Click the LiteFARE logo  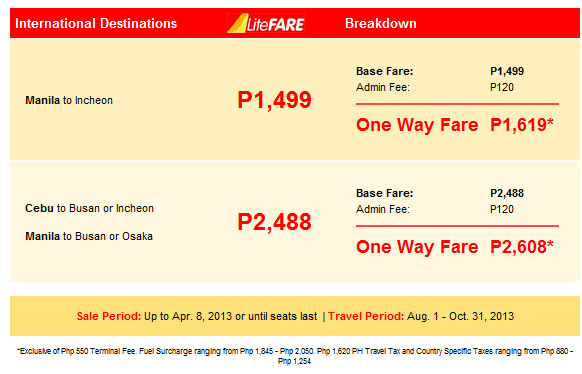(266, 23)
